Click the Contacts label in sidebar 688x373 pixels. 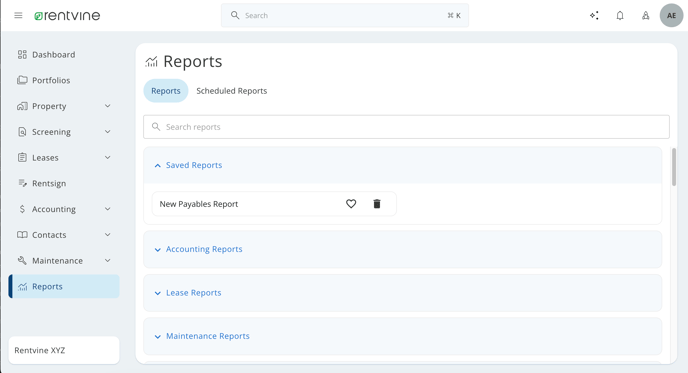point(49,235)
